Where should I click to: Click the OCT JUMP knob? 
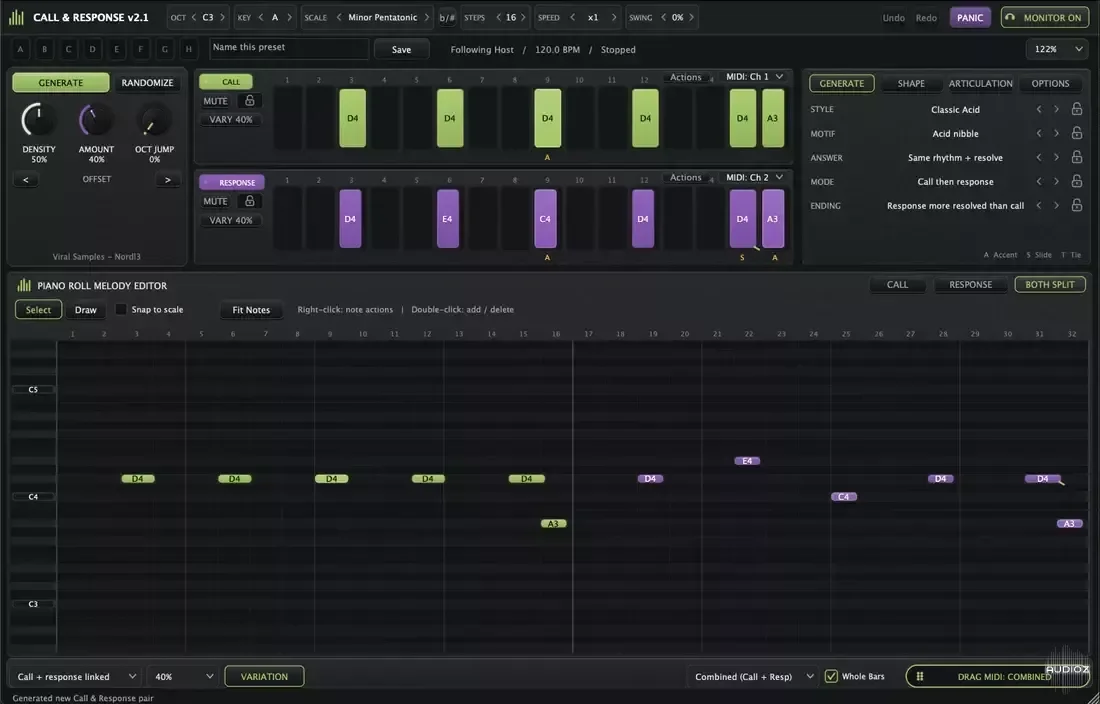[x=154, y=121]
